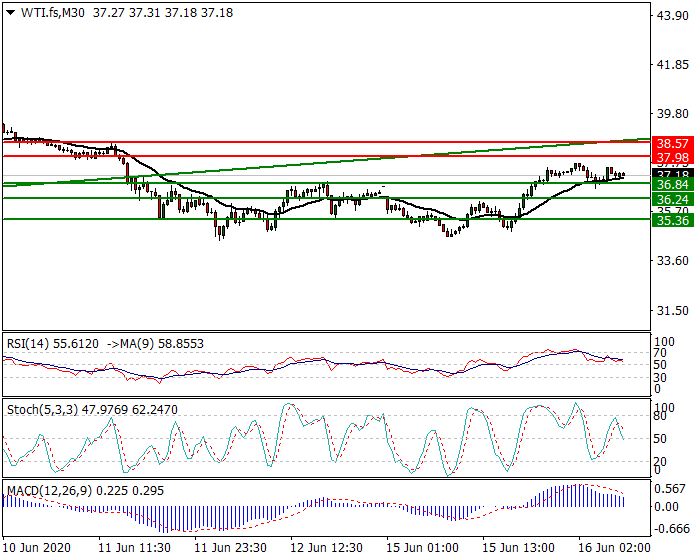This screenshot has height=560, width=700.
Task: Click the Stoch value 62.2470
Action: (x=154, y=410)
